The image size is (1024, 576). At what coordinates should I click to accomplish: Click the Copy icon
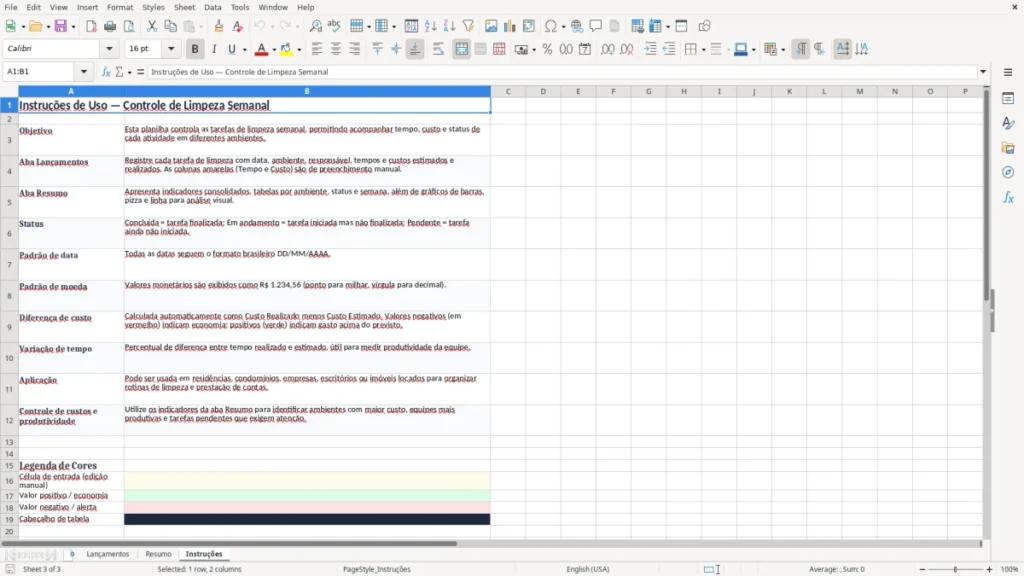(x=170, y=26)
